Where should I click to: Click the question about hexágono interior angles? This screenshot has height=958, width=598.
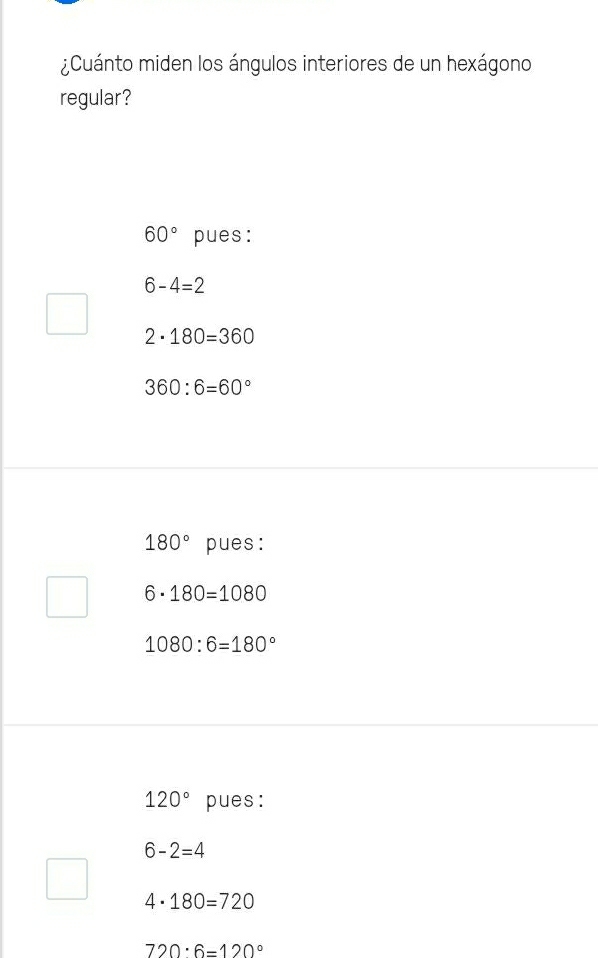click(x=296, y=81)
